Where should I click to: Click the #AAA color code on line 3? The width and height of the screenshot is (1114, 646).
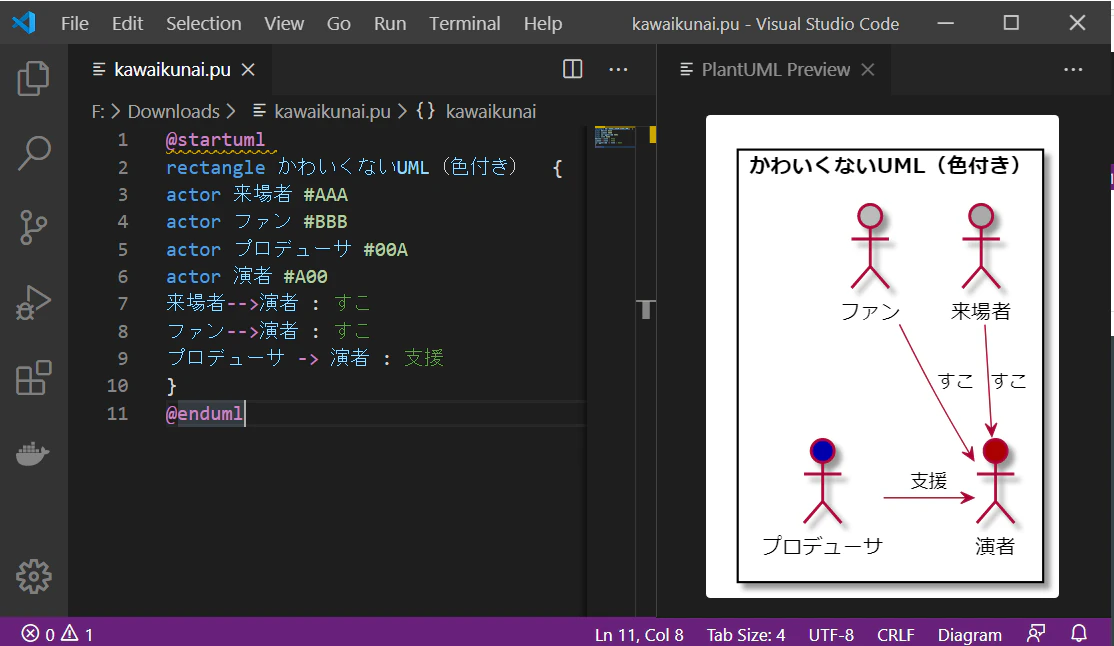325,195
